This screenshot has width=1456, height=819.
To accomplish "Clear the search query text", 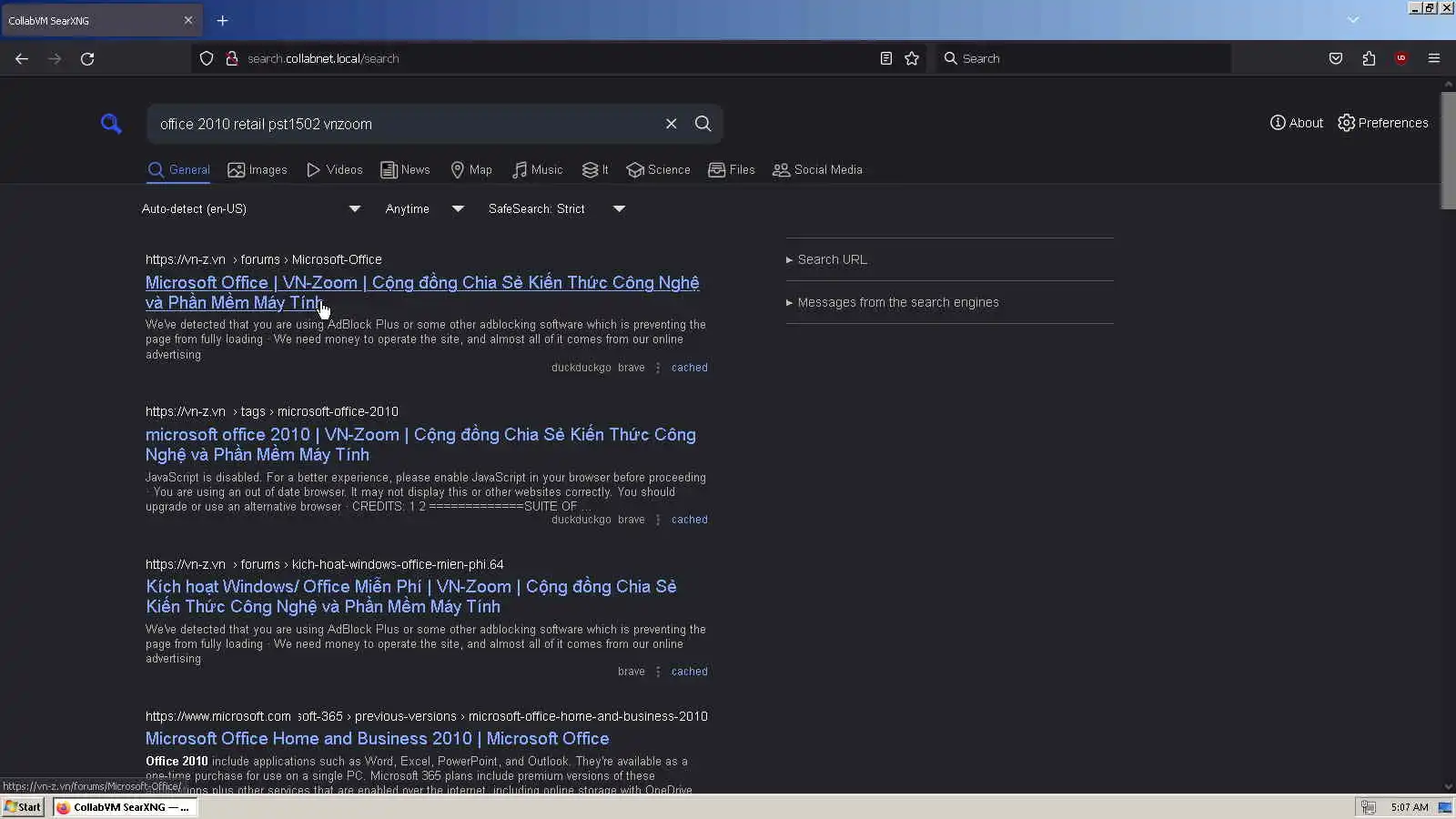I will [672, 124].
